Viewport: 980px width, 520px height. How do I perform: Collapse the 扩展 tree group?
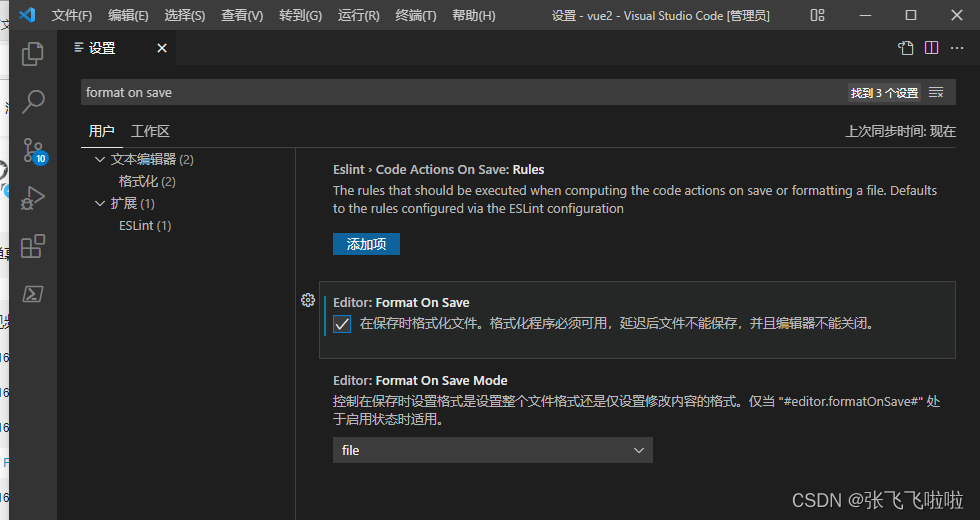coord(99,203)
